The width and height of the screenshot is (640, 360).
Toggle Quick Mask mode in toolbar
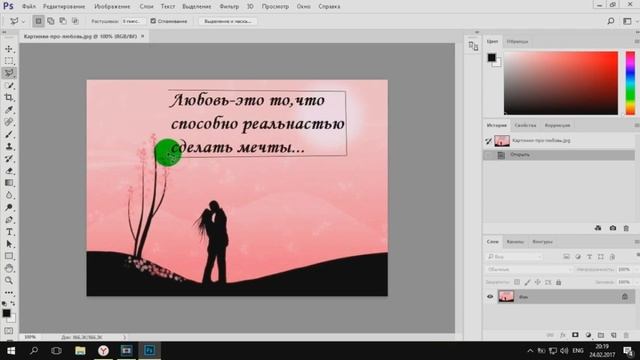[9, 331]
